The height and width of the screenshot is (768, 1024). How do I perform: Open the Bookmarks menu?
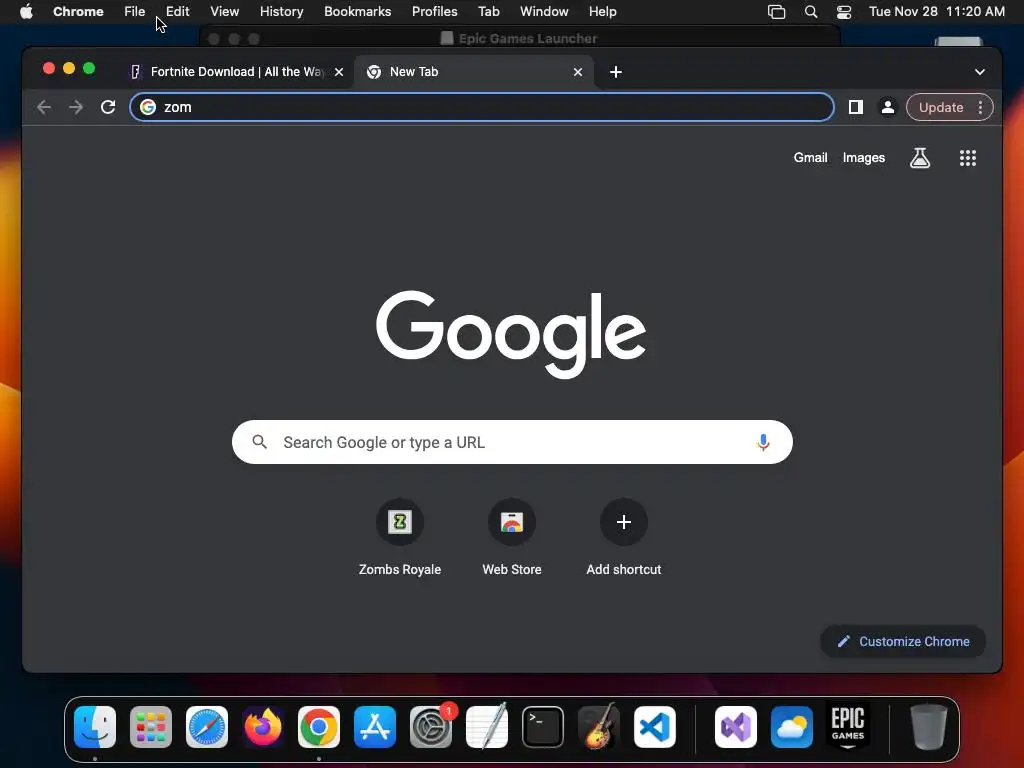358,12
